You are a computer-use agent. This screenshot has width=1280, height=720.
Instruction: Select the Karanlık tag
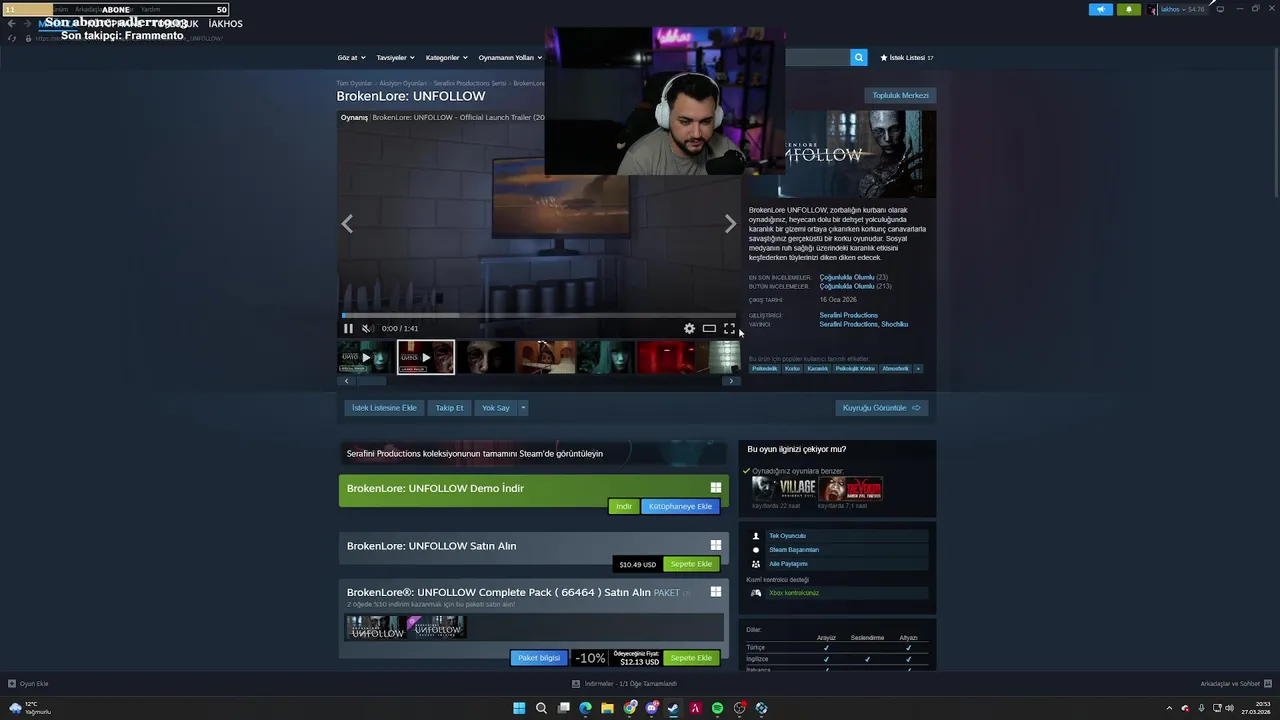(x=818, y=368)
